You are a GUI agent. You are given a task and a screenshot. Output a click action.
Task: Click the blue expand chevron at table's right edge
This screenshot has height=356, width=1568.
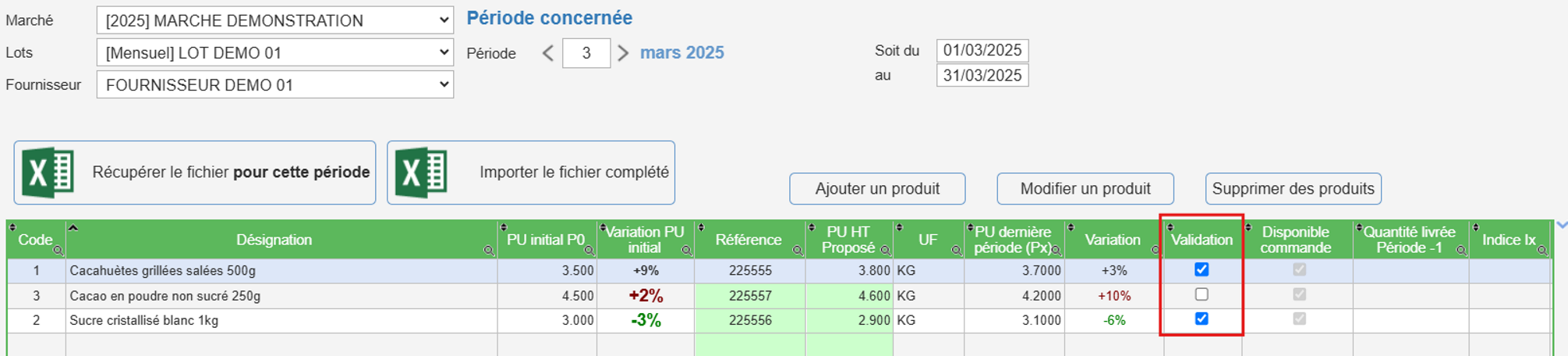pos(1561,226)
